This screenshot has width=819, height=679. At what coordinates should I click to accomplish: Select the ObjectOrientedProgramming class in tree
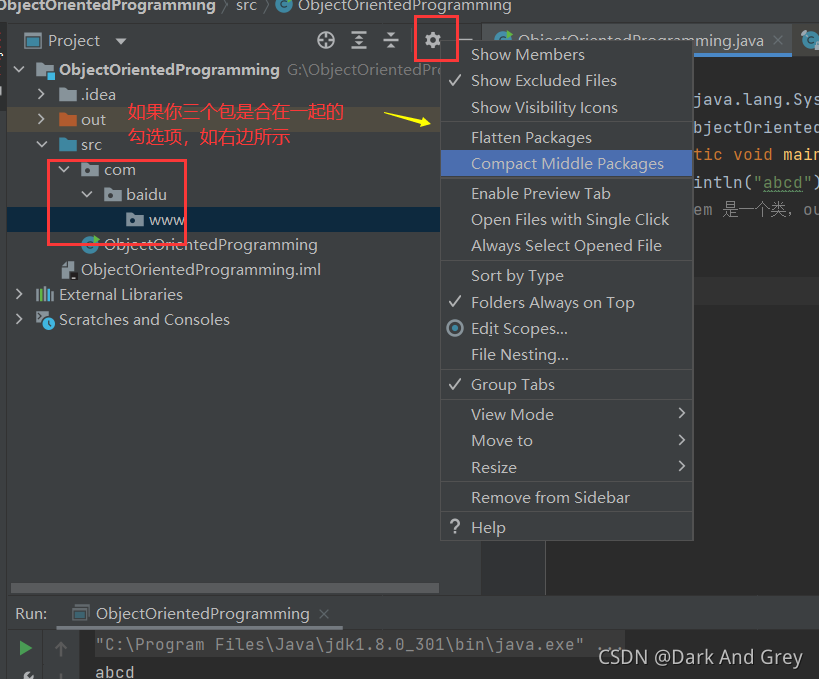(210, 245)
